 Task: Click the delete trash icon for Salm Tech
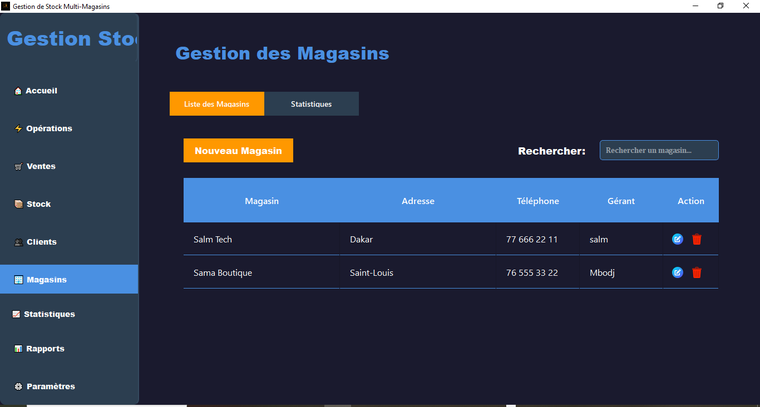click(697, 239)
